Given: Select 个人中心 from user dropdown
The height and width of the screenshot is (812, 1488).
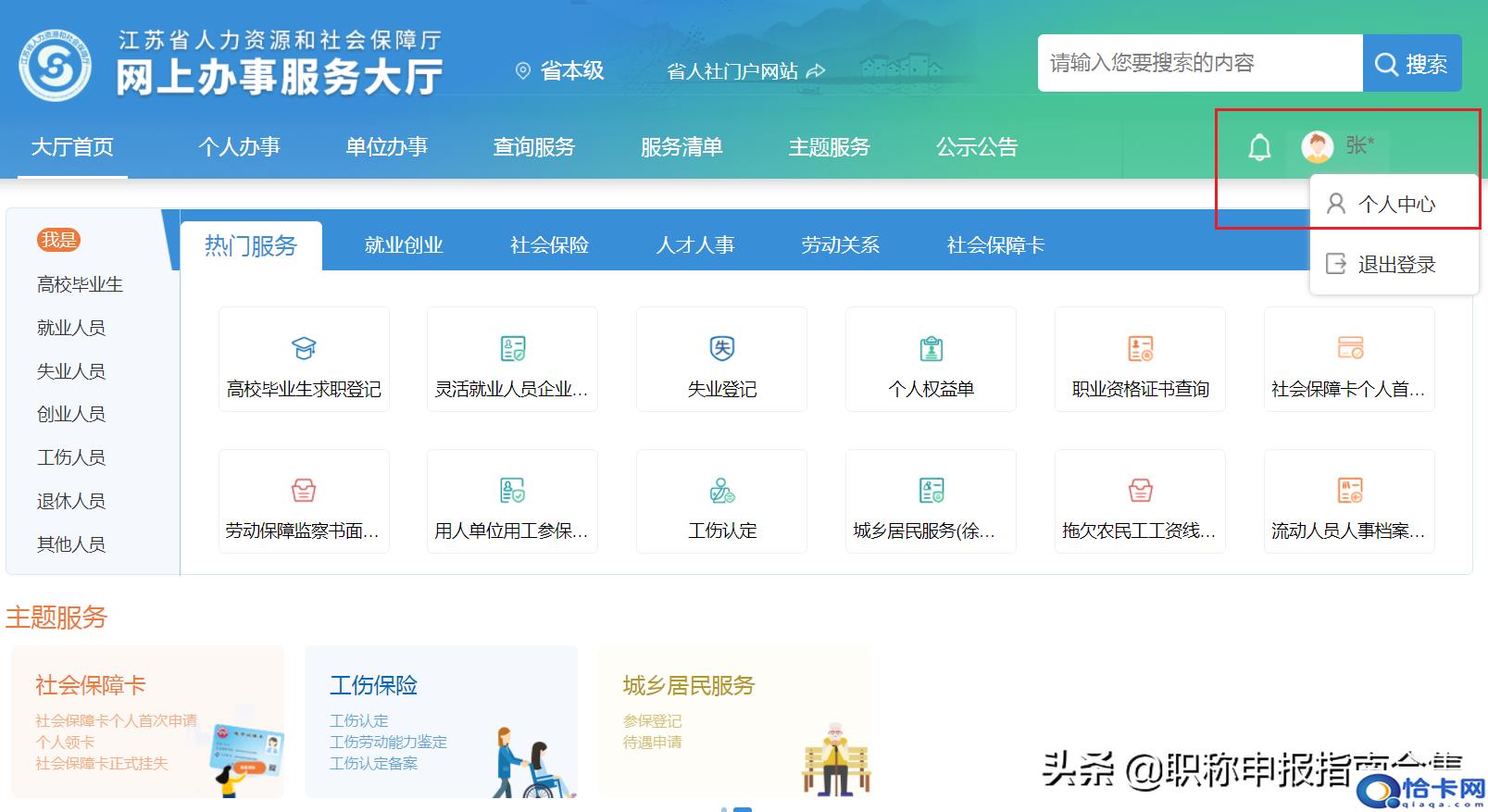Looking at the screenshot, I should pyautogui.click(x=1395, y=205).
